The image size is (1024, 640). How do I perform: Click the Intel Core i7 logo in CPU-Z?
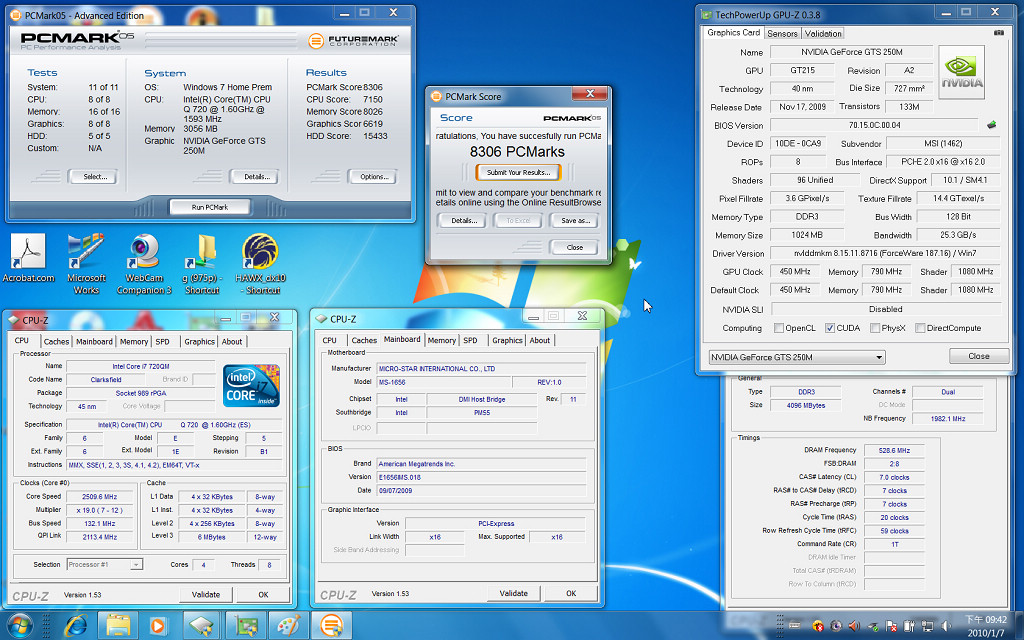coord(251,385)
